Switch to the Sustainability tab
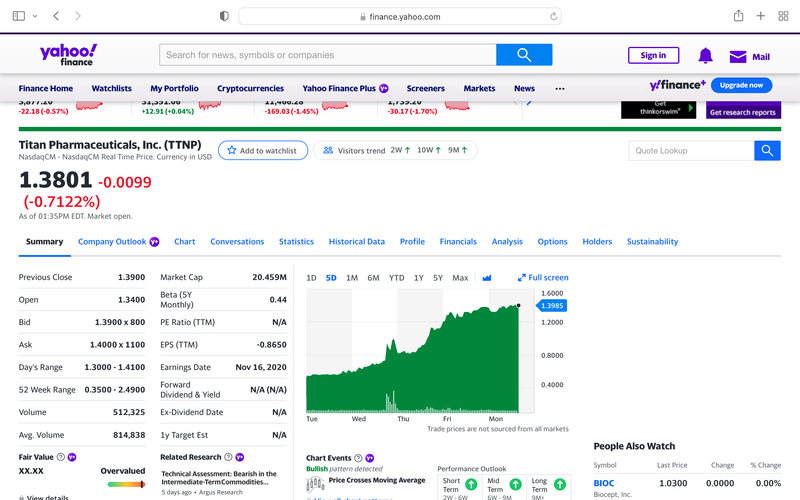 click(x=653, y=242)
